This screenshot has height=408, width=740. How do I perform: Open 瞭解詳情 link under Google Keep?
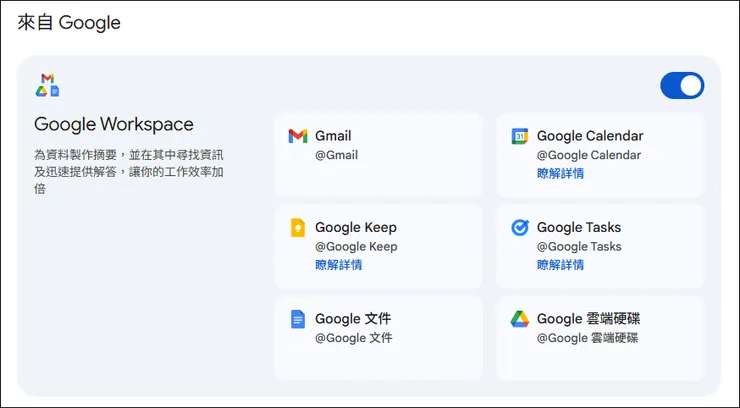[x=338, y=265]
